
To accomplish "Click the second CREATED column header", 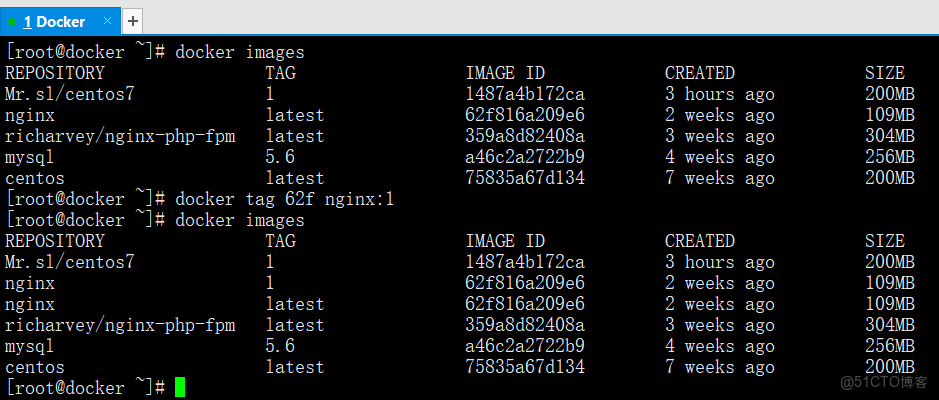I will [x=700, y=241].
